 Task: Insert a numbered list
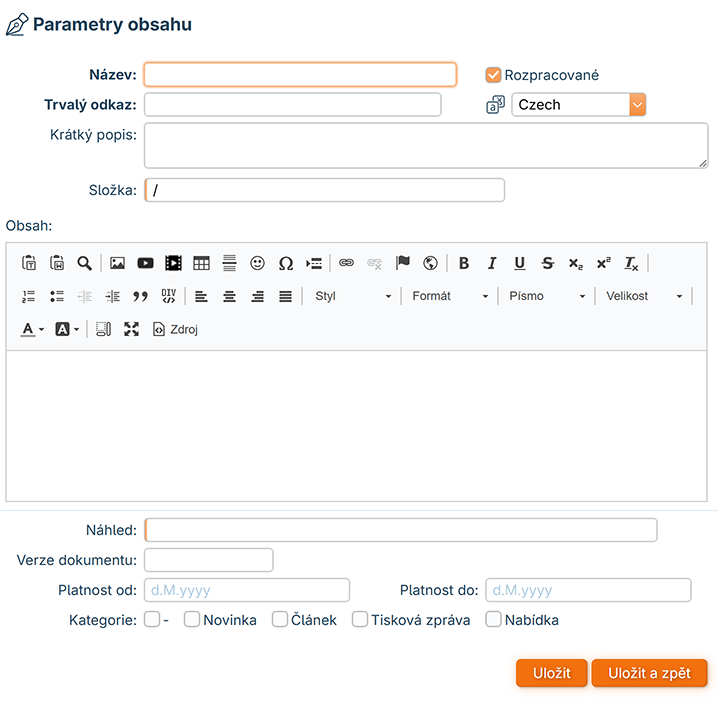pos(28,296)
